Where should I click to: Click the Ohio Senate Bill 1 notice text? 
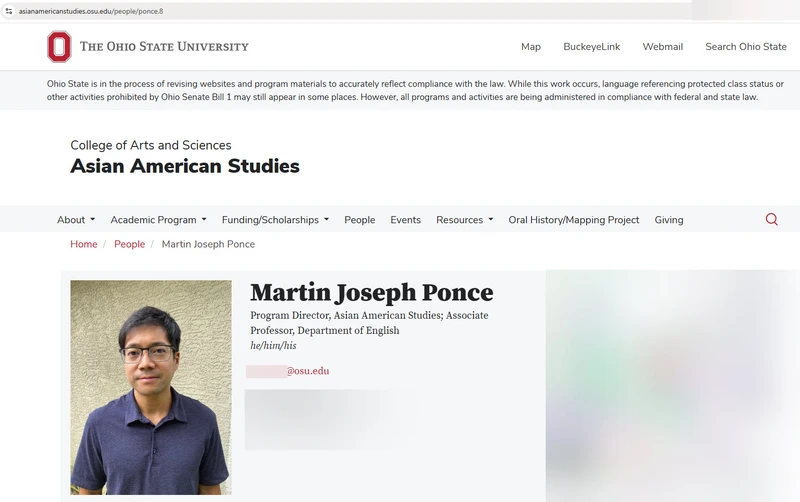click(x=415, y=90)
